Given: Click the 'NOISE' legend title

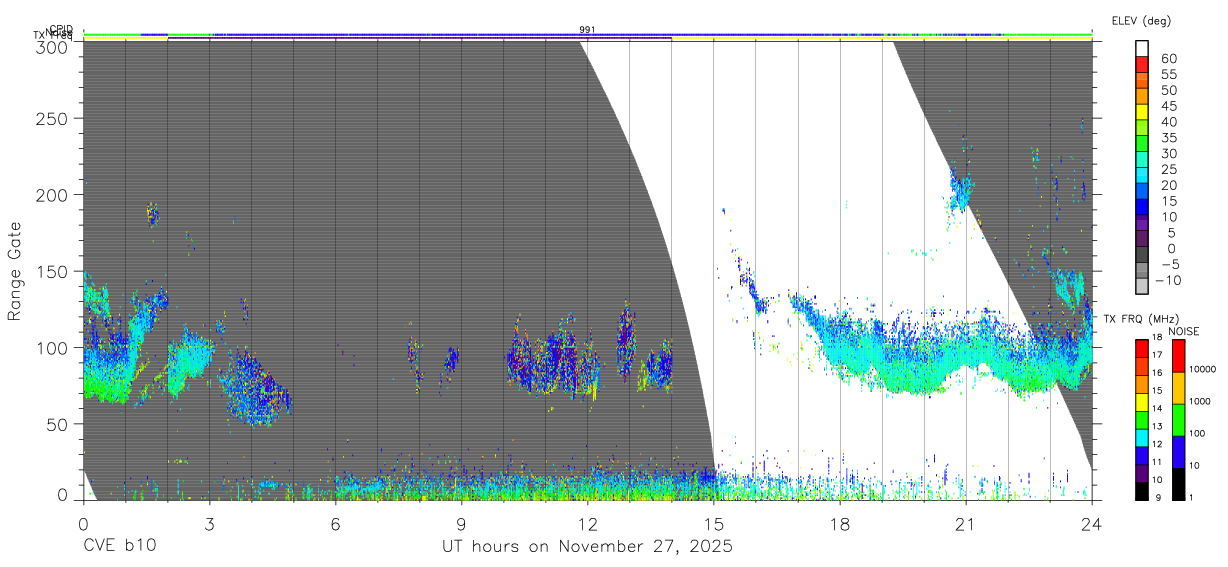Looking at the screenshot, I should click(1184, 331).
